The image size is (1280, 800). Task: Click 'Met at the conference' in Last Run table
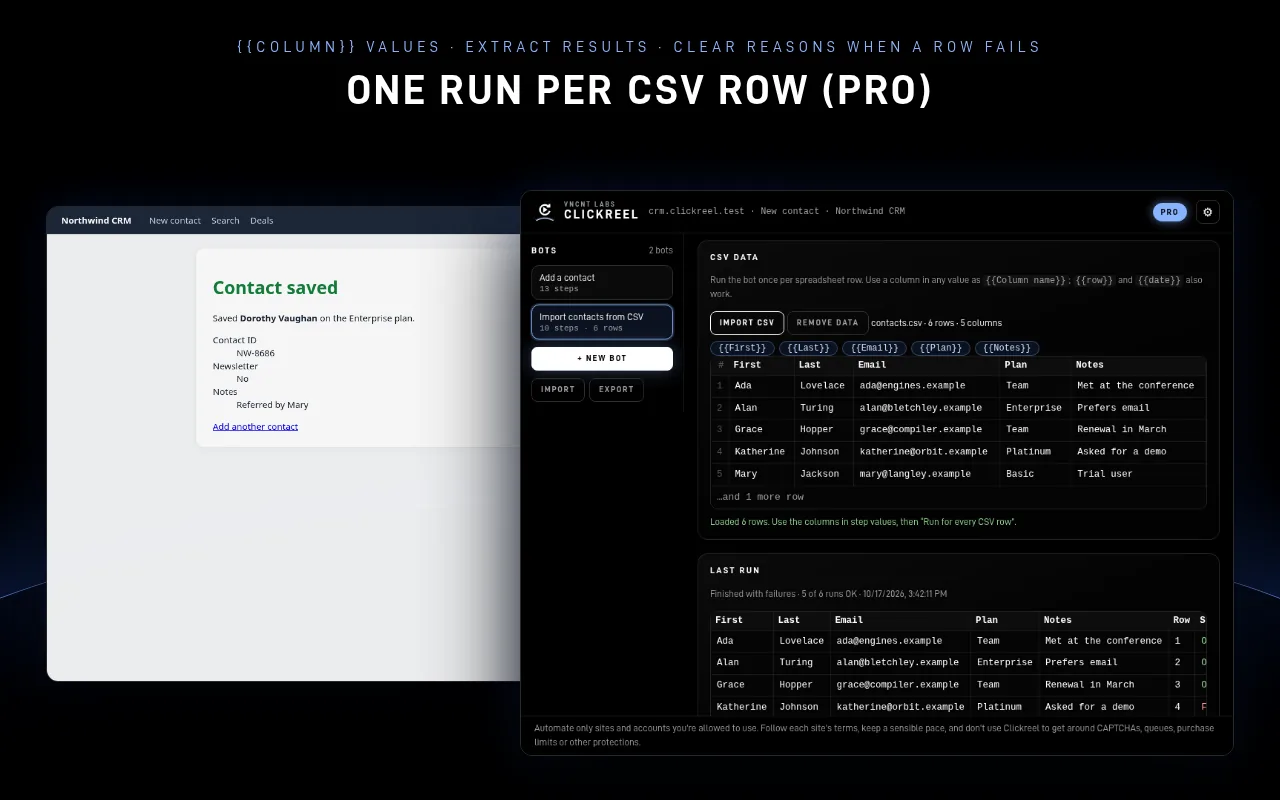point(1103,641)
